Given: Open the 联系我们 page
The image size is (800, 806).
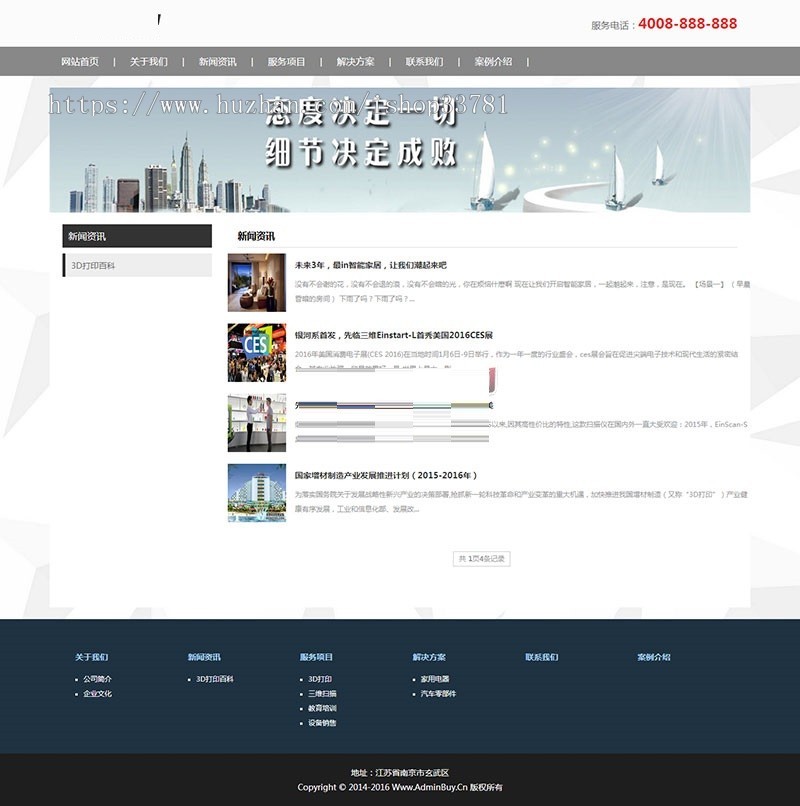Looking at the screenshot, I should (423, 60).
